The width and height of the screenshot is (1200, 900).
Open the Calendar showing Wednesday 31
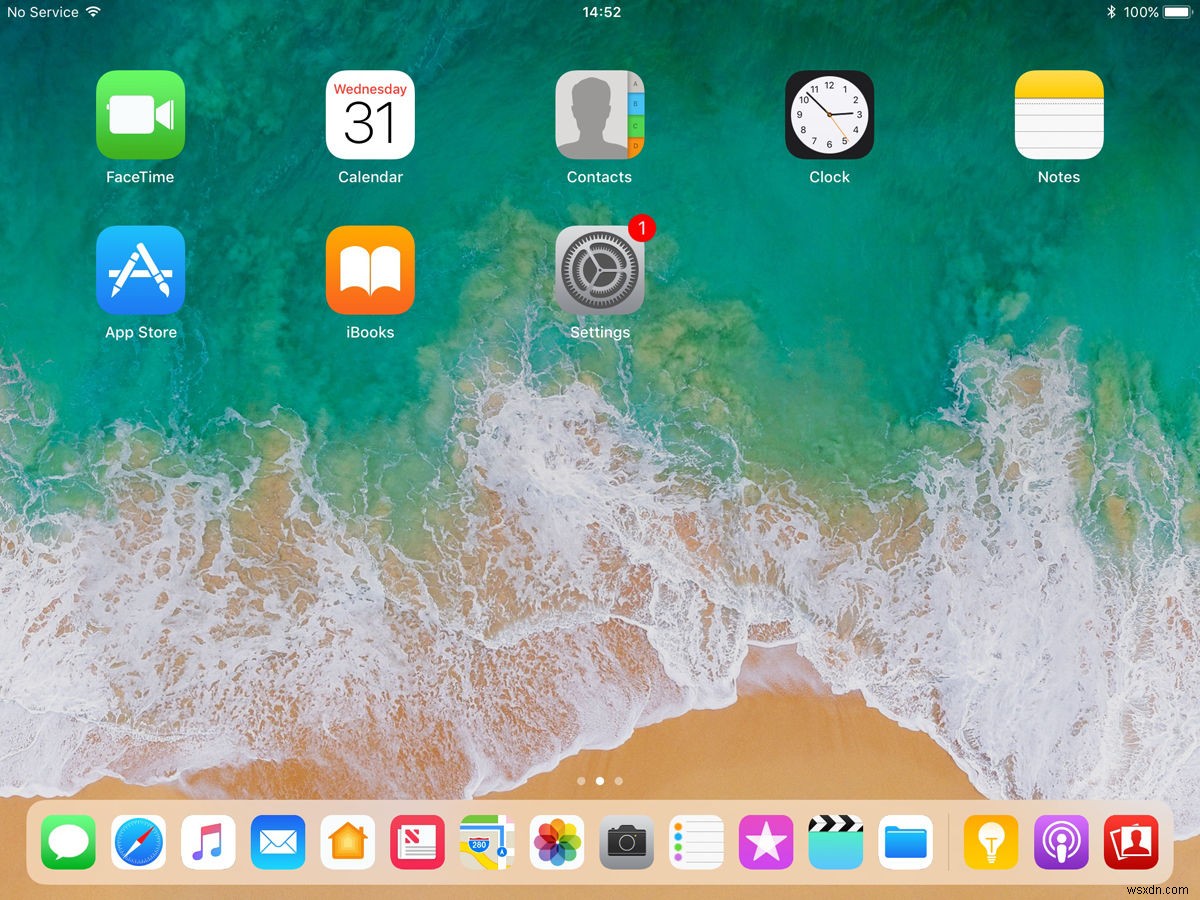coord(371,115)
